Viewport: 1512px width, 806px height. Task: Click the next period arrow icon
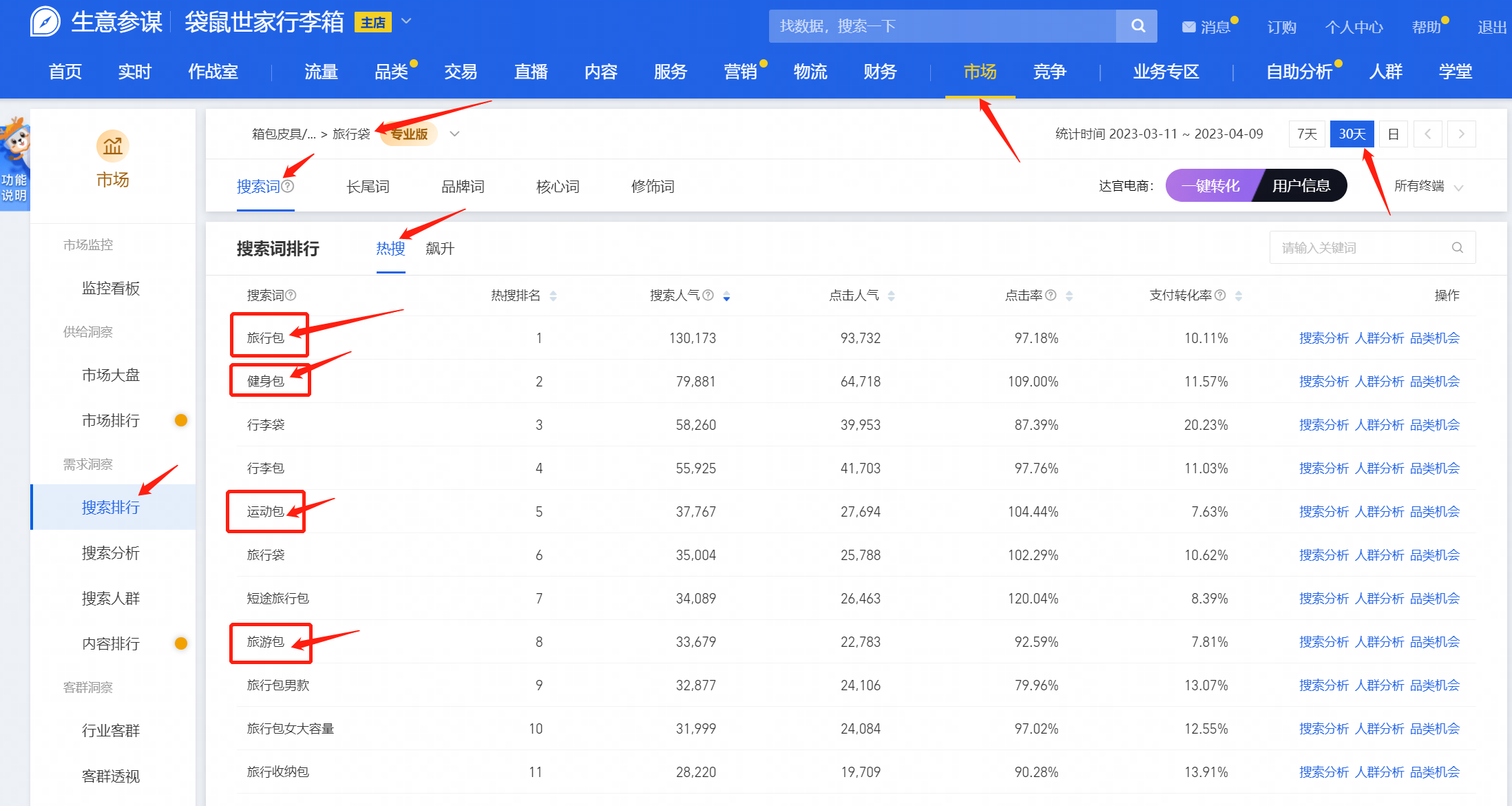[1461, 134]
